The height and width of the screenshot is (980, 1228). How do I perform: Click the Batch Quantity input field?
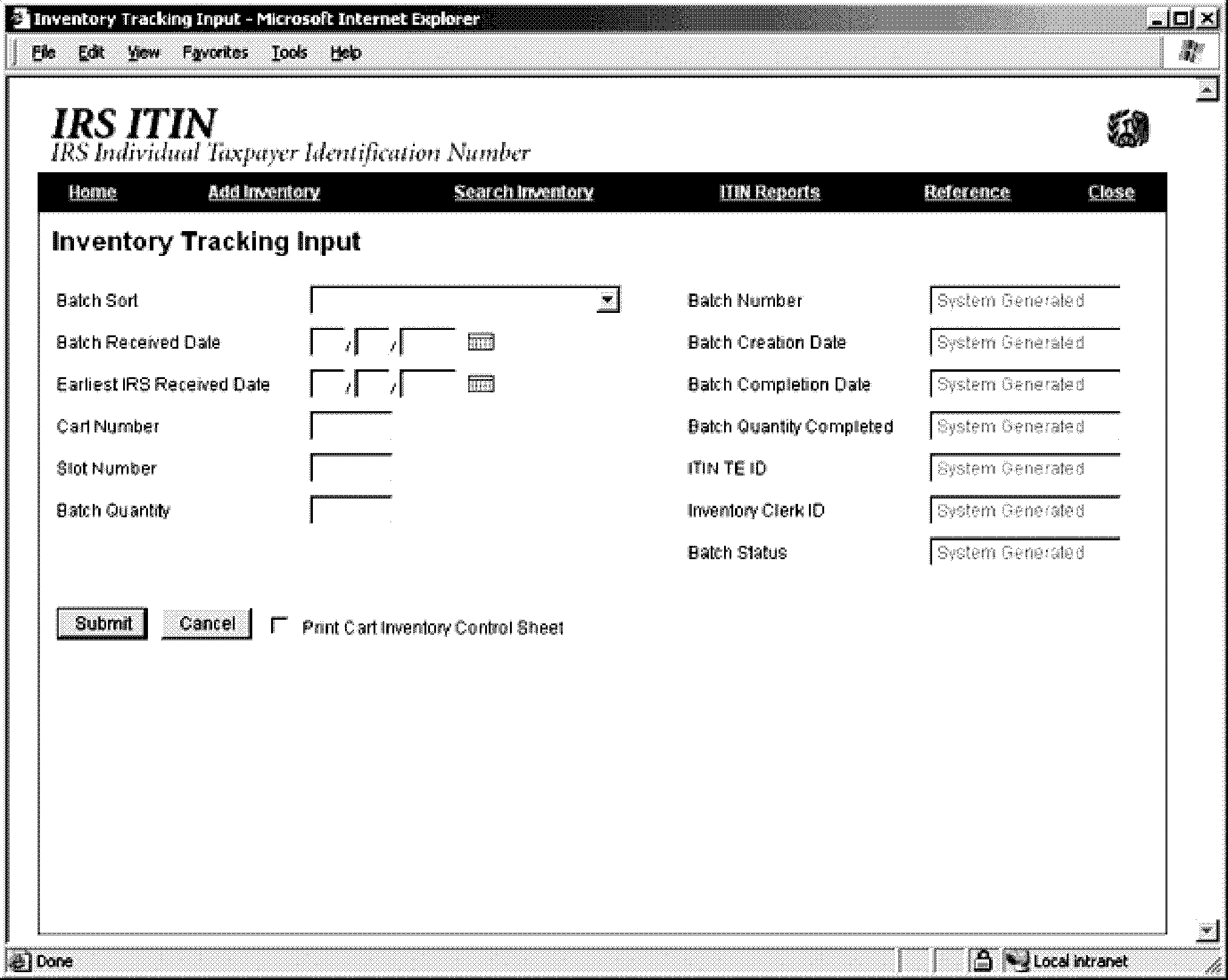coord(351,510)
